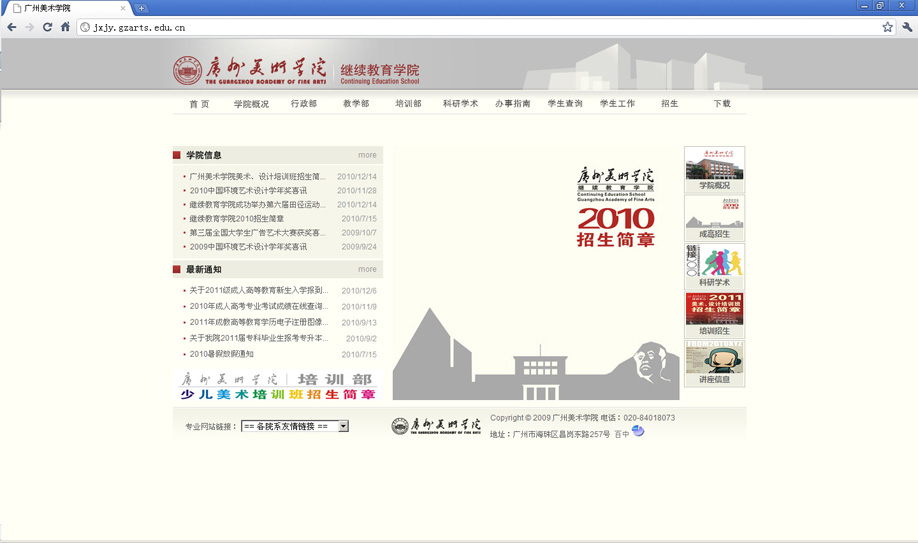Open 首页 in navigation menu
918x543 pixels.
[199, 104]
